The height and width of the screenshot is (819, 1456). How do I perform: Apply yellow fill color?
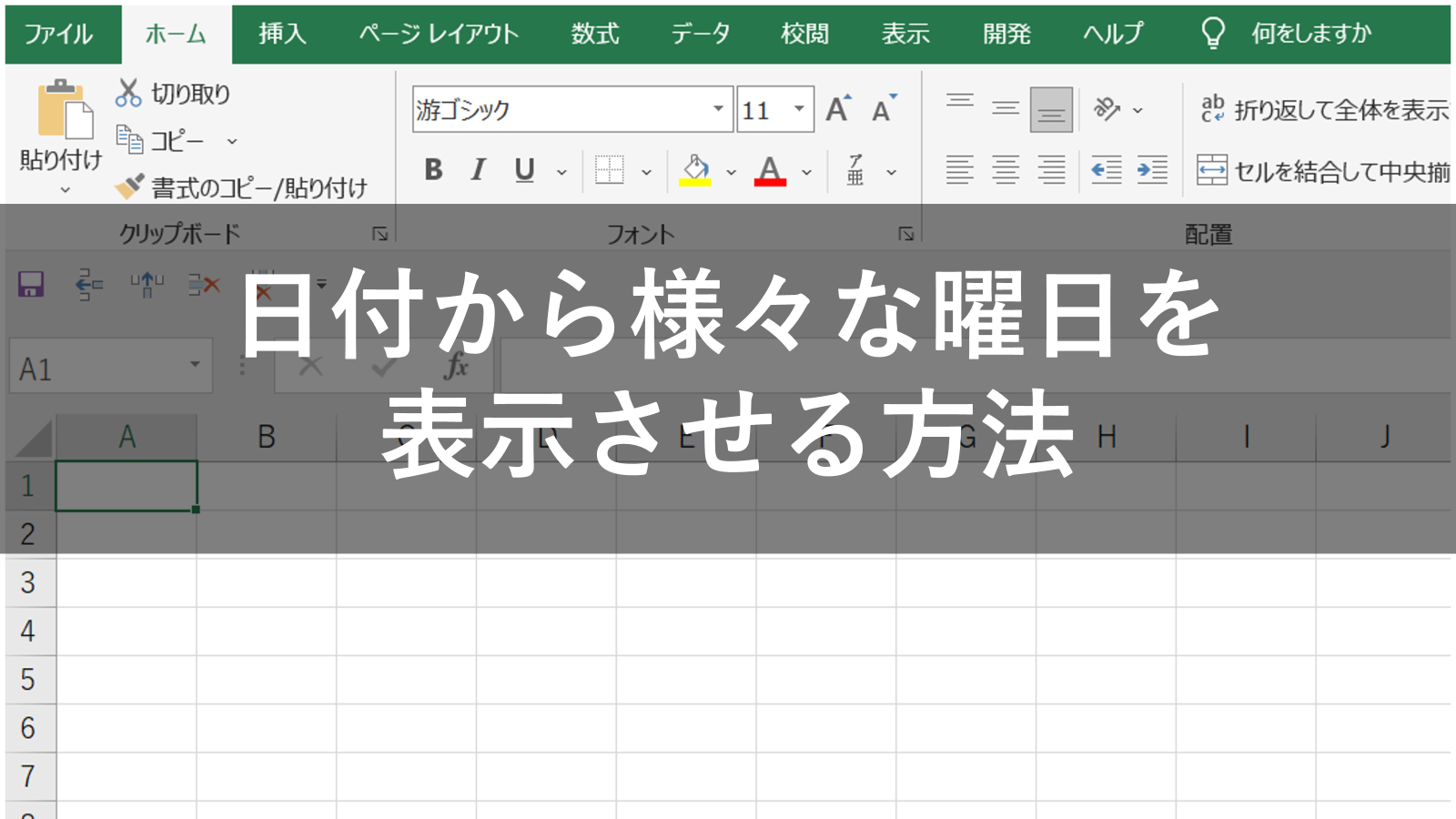[x=695, y=170]
